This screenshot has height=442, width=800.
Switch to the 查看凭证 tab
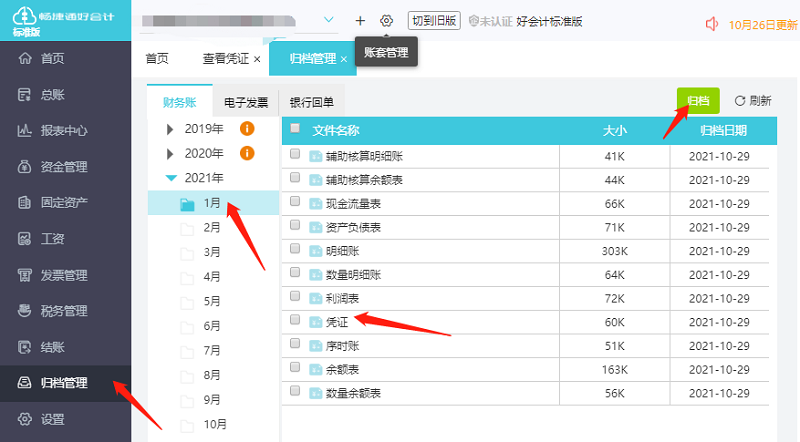(226, 59)
